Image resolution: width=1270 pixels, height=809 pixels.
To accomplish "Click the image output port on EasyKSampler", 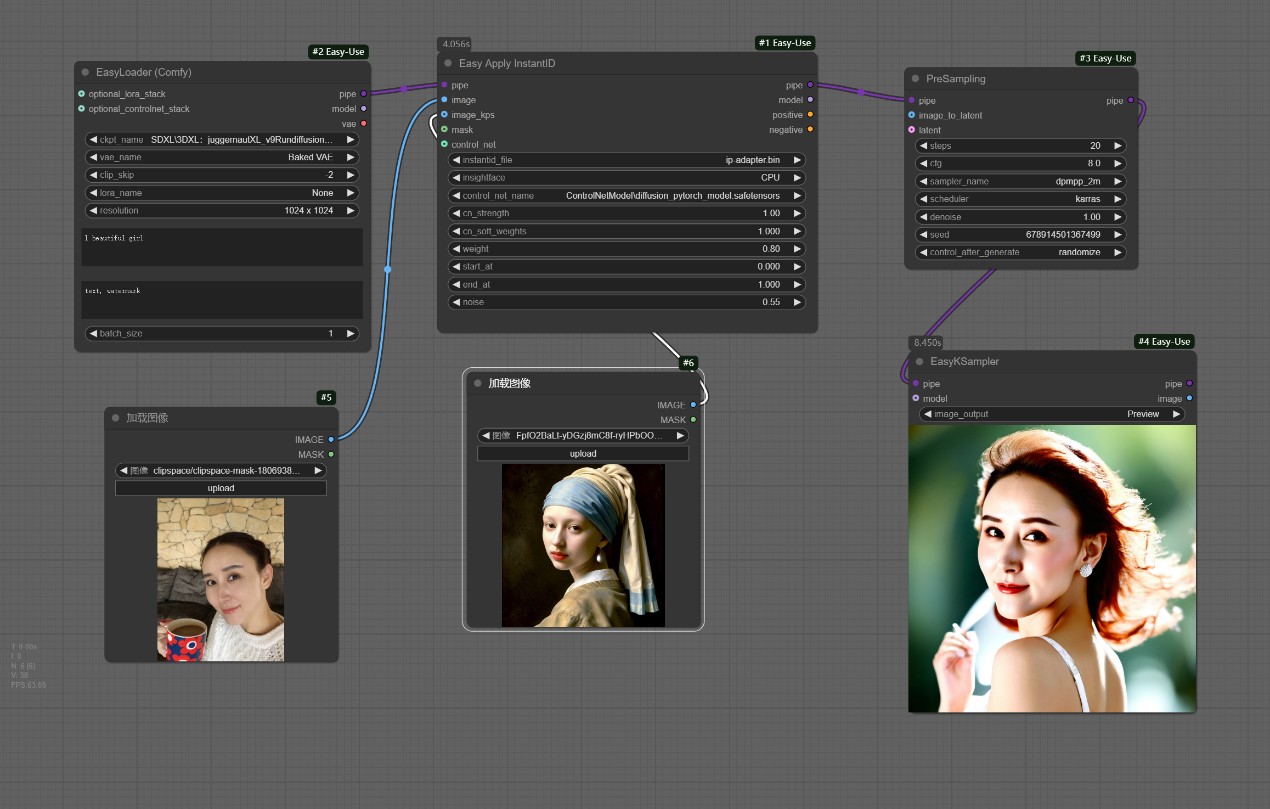I will (1189, 399).
